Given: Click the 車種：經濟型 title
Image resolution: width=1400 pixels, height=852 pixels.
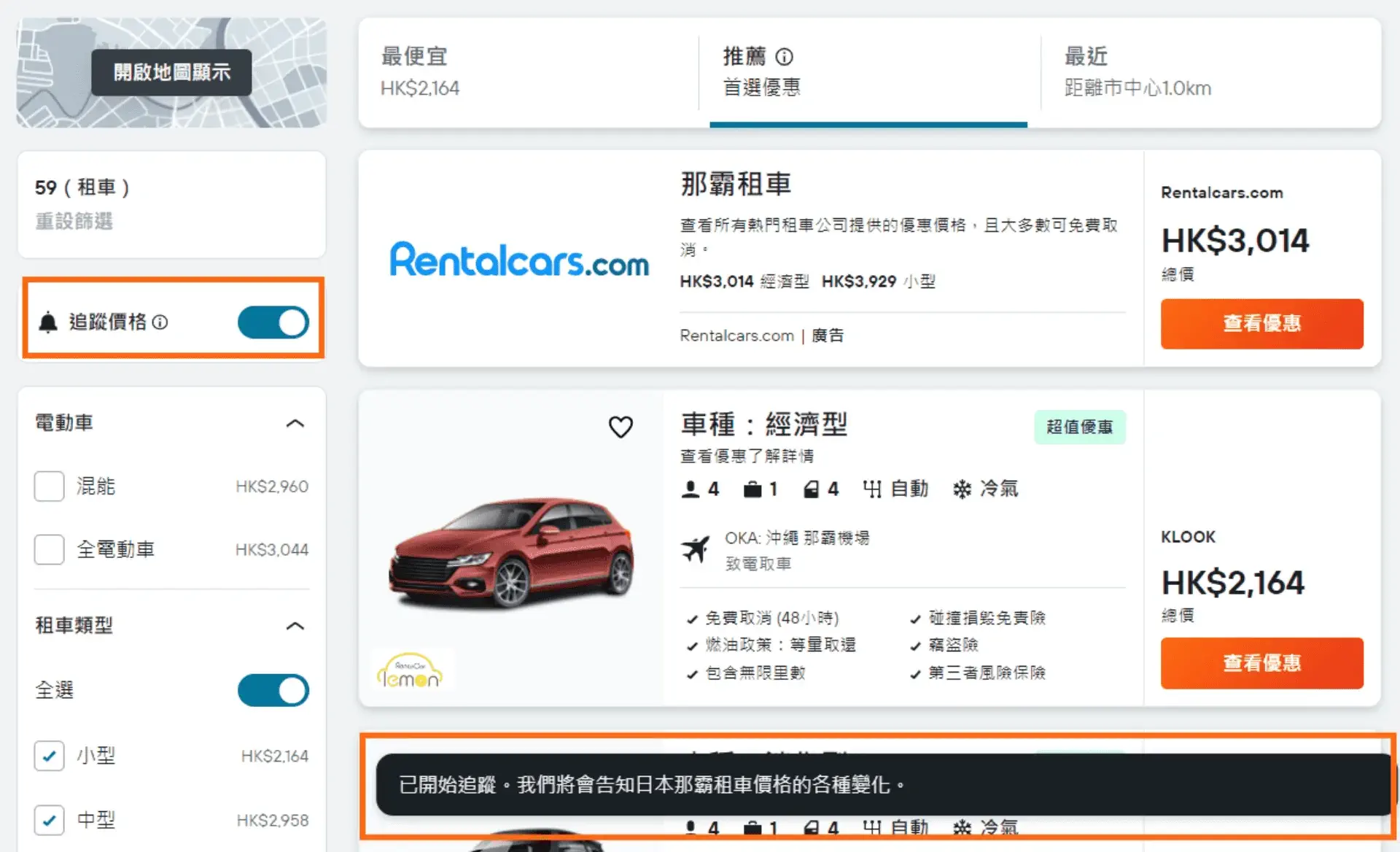Looking at the screenshot, I should (x=764, y=424).
